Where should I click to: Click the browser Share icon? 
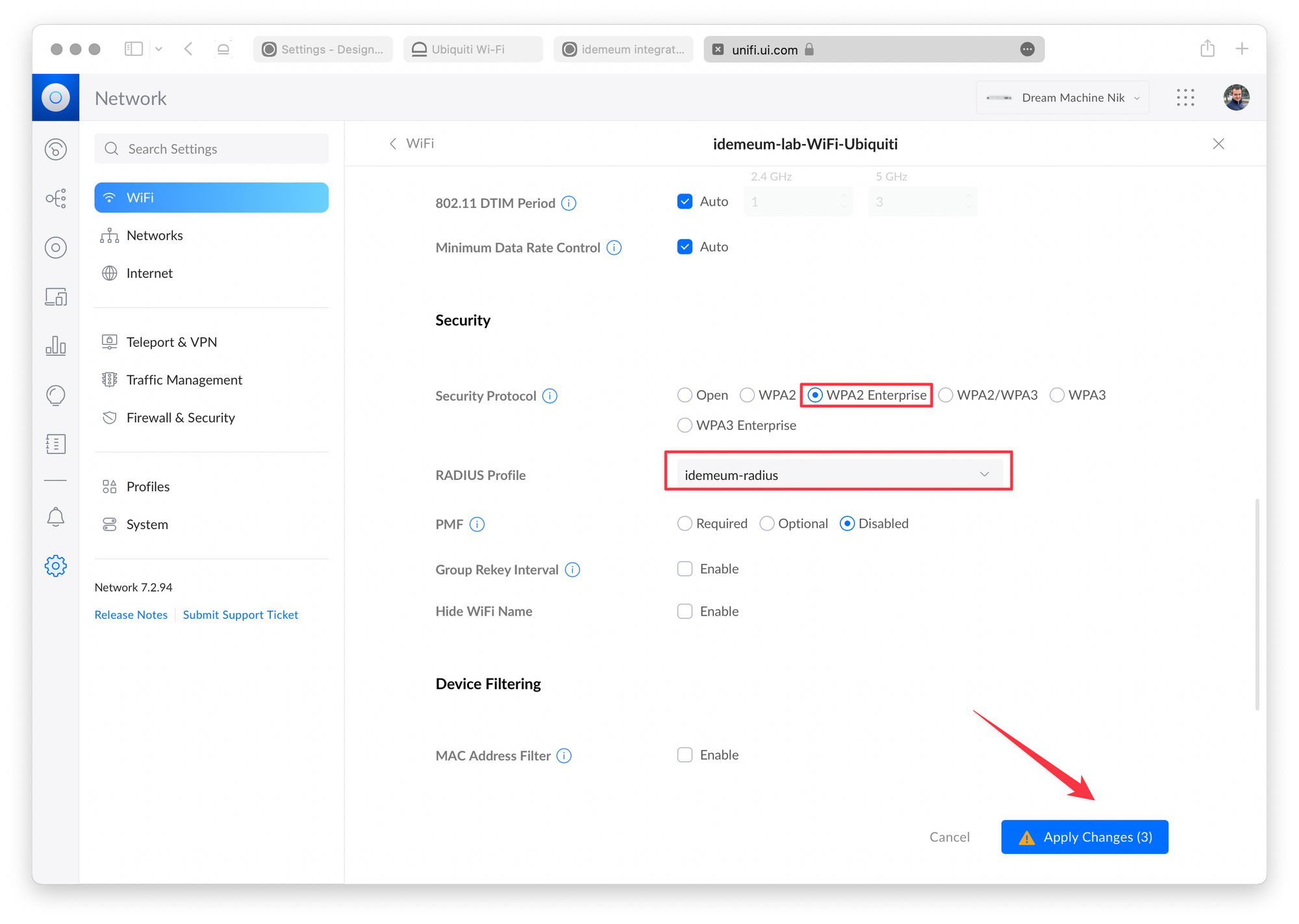pyautogui.click(x=1207, y=49)
